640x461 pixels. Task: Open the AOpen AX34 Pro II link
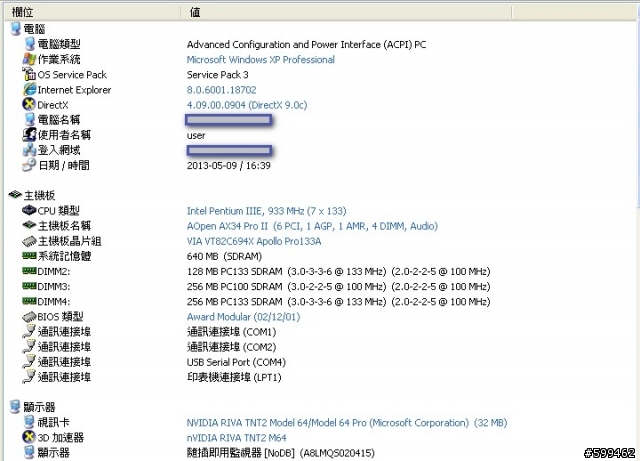[312, 226]
